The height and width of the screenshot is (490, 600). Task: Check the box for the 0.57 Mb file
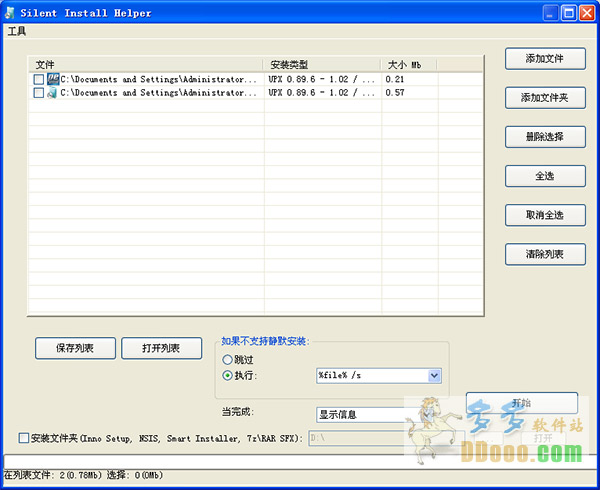tap(39, 93)
